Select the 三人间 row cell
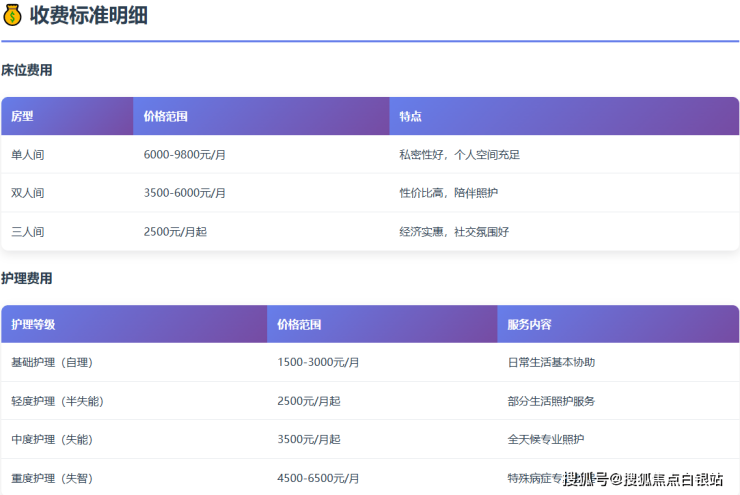The width and height of the screenshot is (740, 495). pyautogui.click(x=28, y=232)
